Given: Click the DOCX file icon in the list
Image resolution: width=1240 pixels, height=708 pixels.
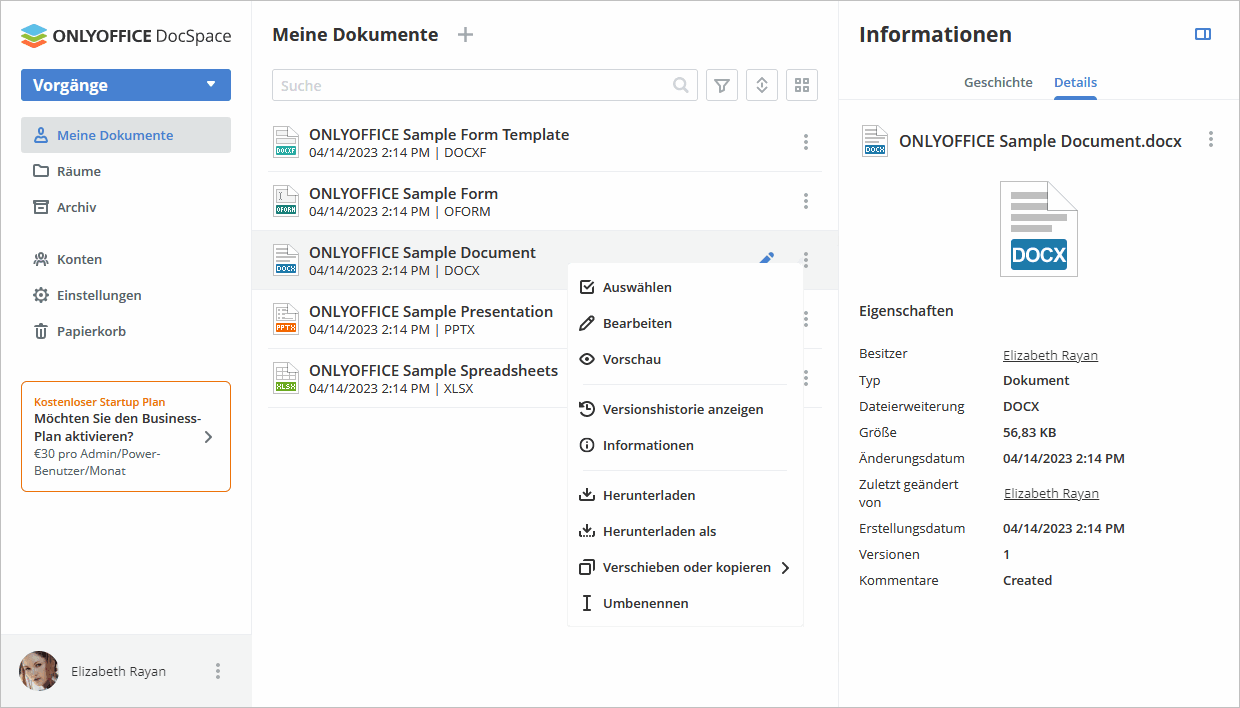Looking at the screenshot, I should click(286, 260).
